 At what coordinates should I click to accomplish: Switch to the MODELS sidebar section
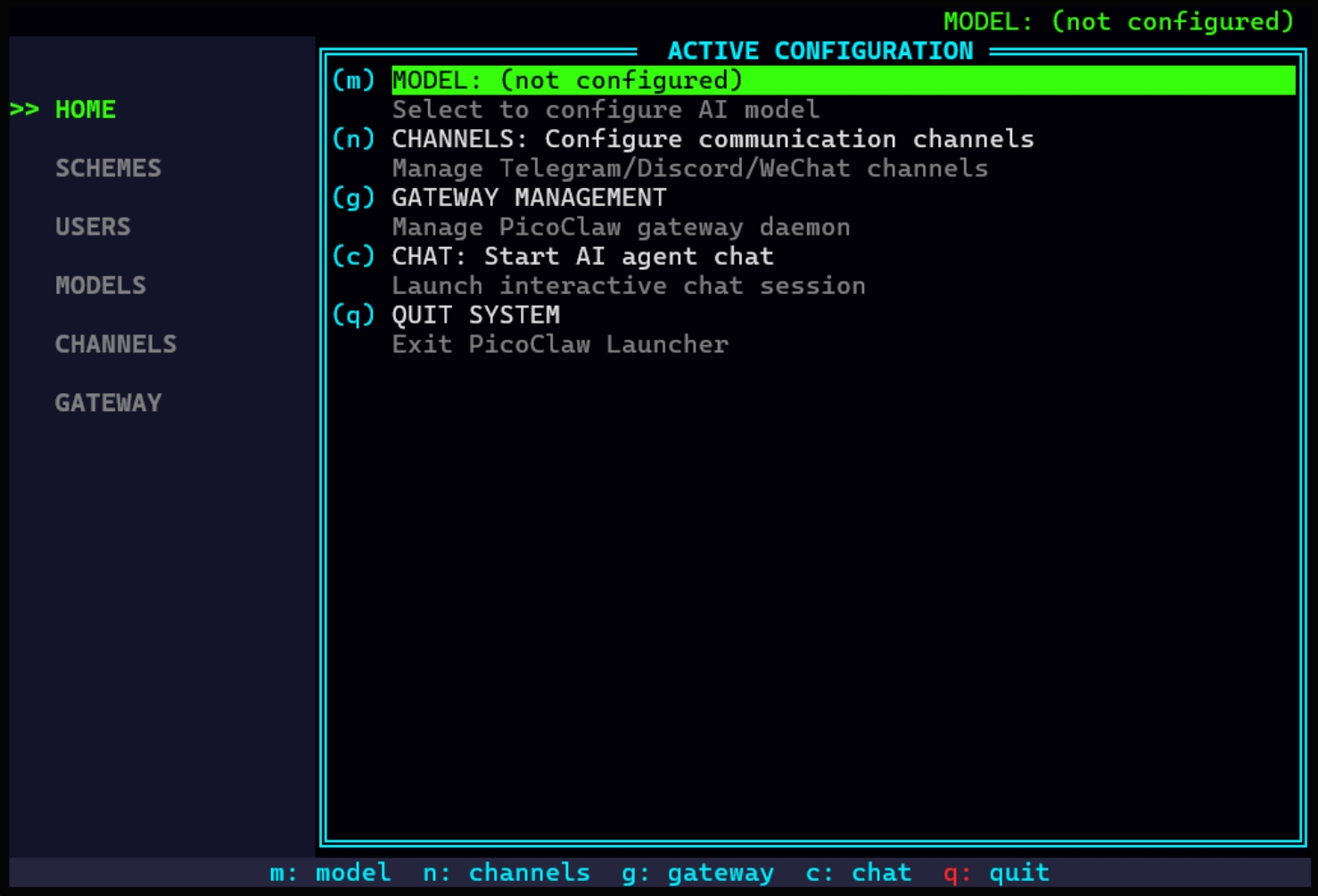click(x=101, y=285)
